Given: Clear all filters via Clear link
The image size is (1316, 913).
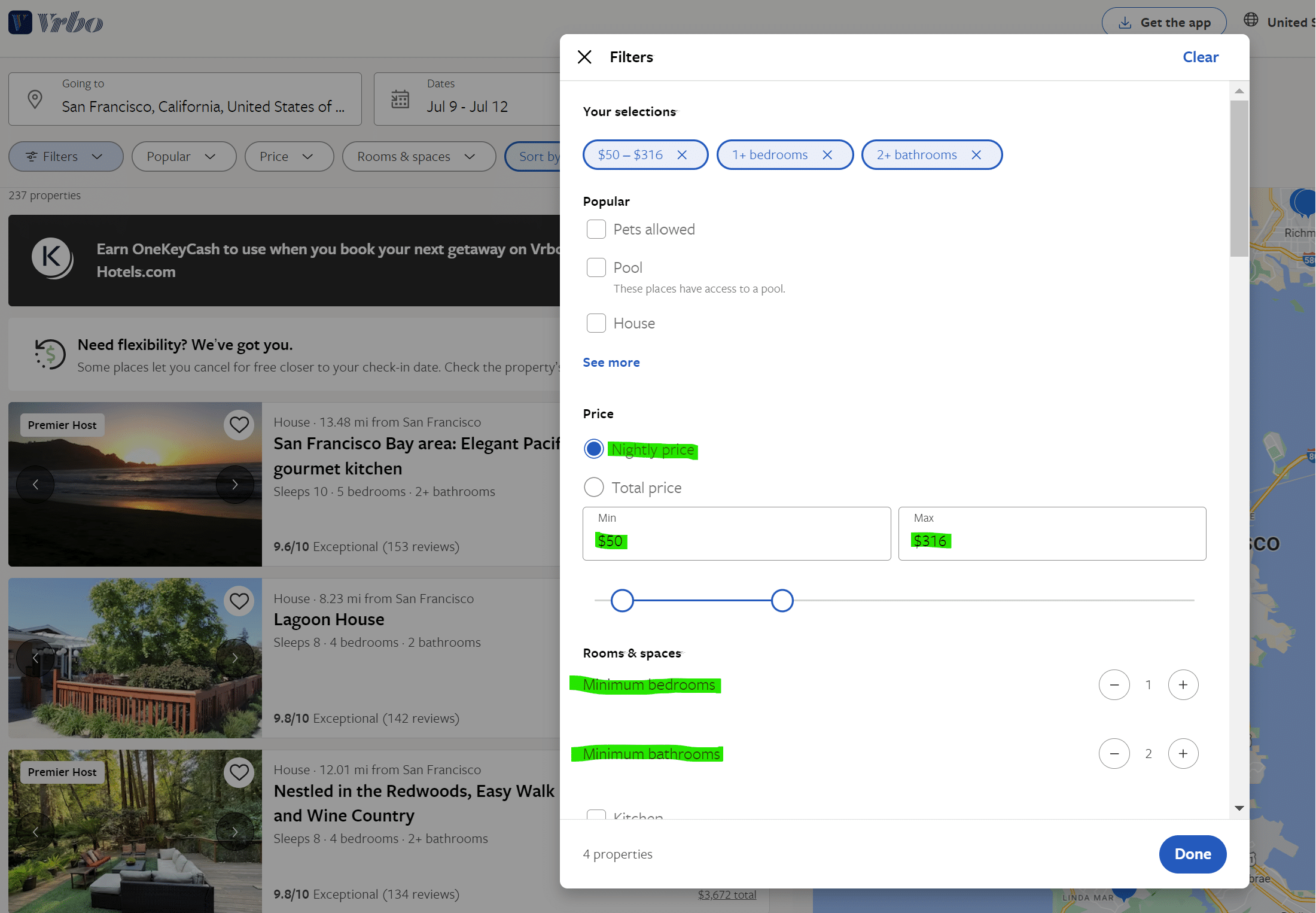Looking at the screenshot, I should pos(1200,57).
